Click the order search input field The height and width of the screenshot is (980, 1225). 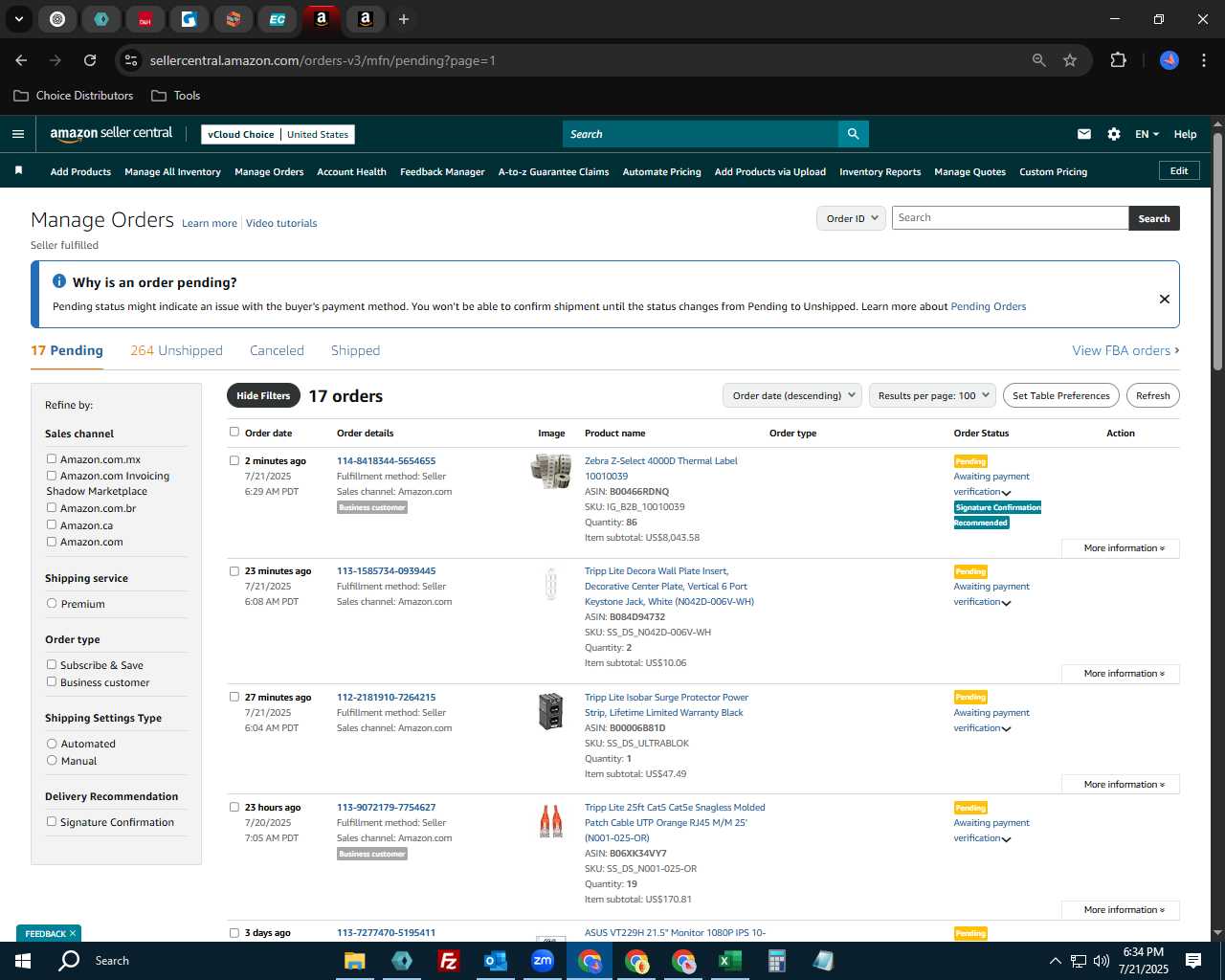1010,218
